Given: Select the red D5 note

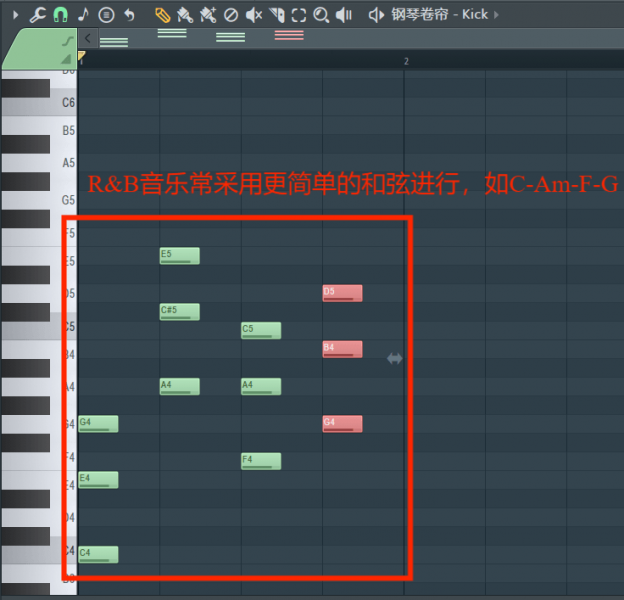Looking at the screenshot, I should click(x=342, y=293).
